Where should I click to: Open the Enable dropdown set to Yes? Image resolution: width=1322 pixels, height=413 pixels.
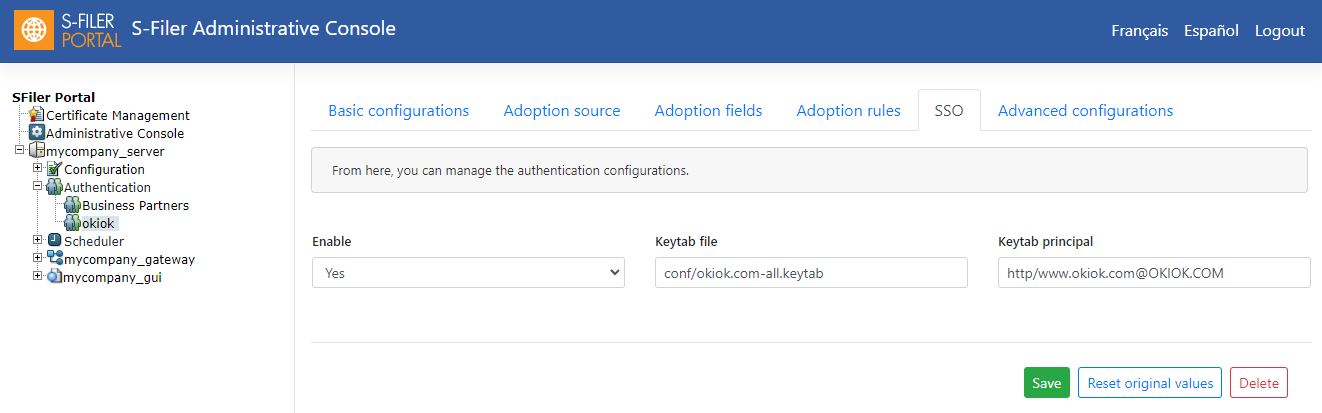468,272
